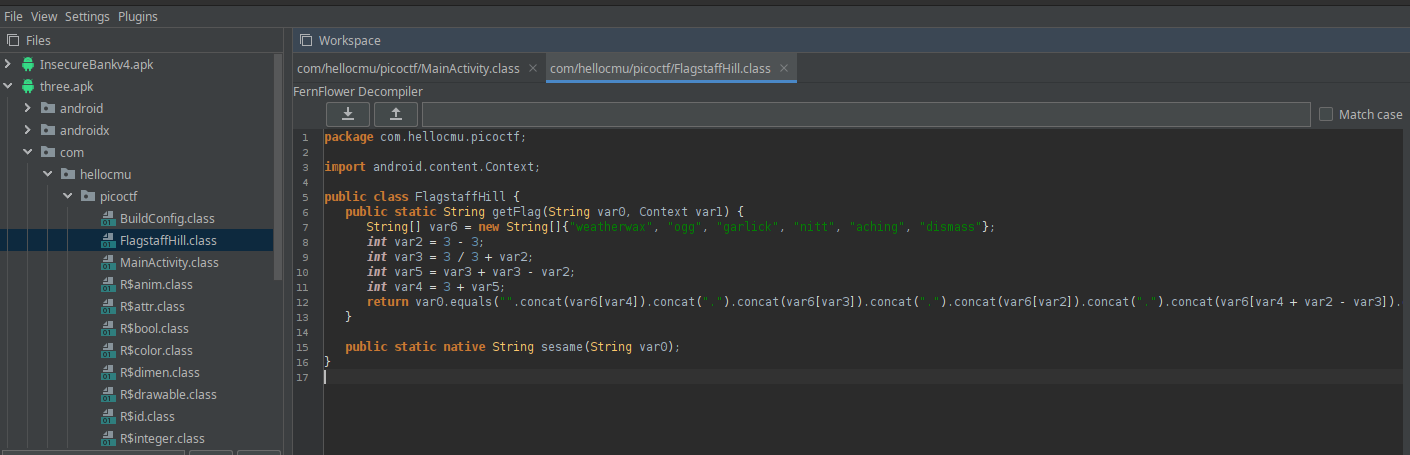The height and width of the screenshot is (455, 1410).
Task: Click the R$dimen.class file icon
Action: pos(108,372)
